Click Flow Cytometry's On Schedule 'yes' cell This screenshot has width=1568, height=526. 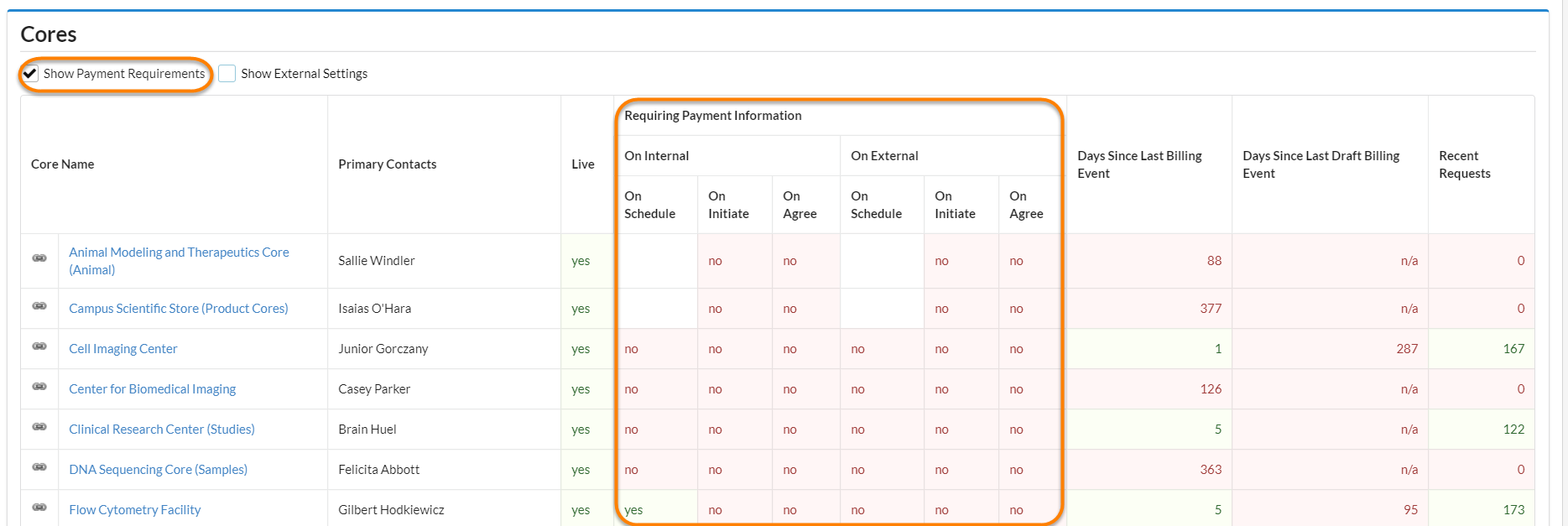633,510
